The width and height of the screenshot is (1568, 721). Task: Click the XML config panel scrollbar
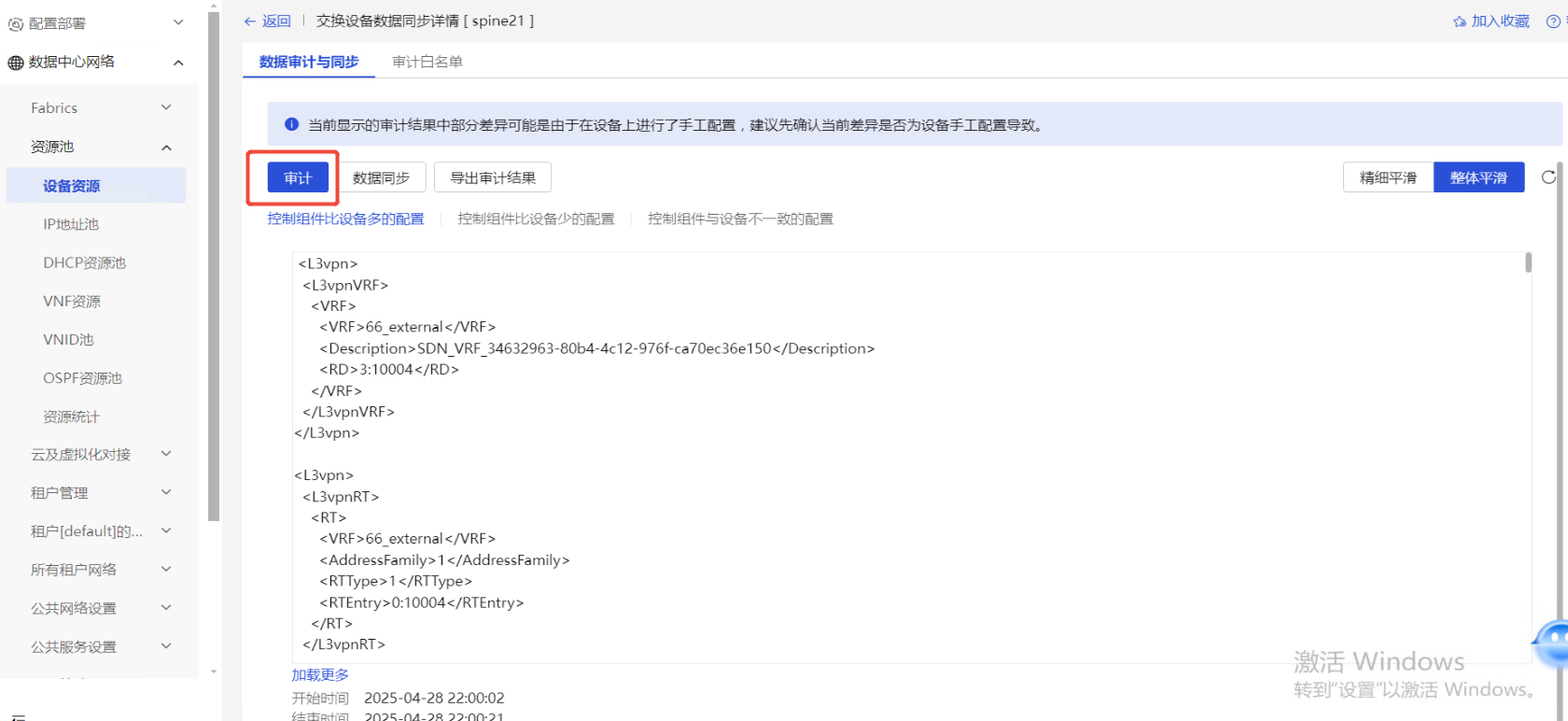coord(1528,262)
